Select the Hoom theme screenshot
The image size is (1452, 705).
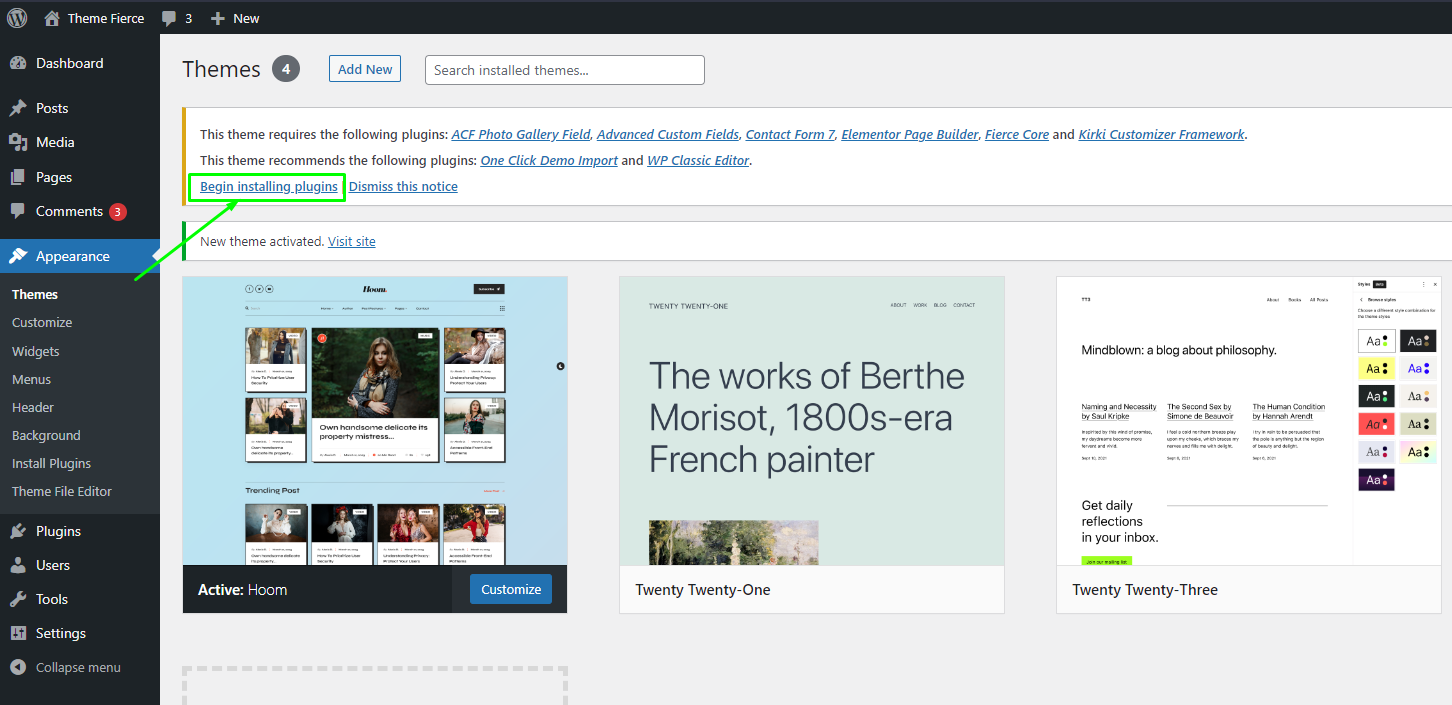click(375, 421)
